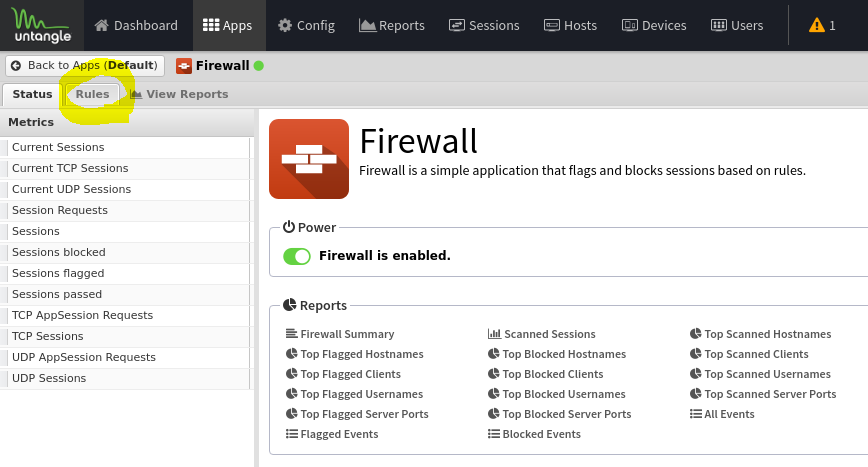Switch to the Rules tab
This screenshot has height=467, width=868.
click(x=92, y=94)
